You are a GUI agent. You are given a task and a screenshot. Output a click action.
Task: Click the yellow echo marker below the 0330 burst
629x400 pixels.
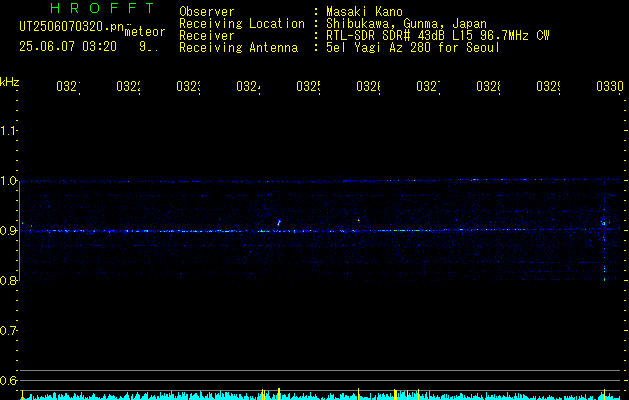(605, 394)
